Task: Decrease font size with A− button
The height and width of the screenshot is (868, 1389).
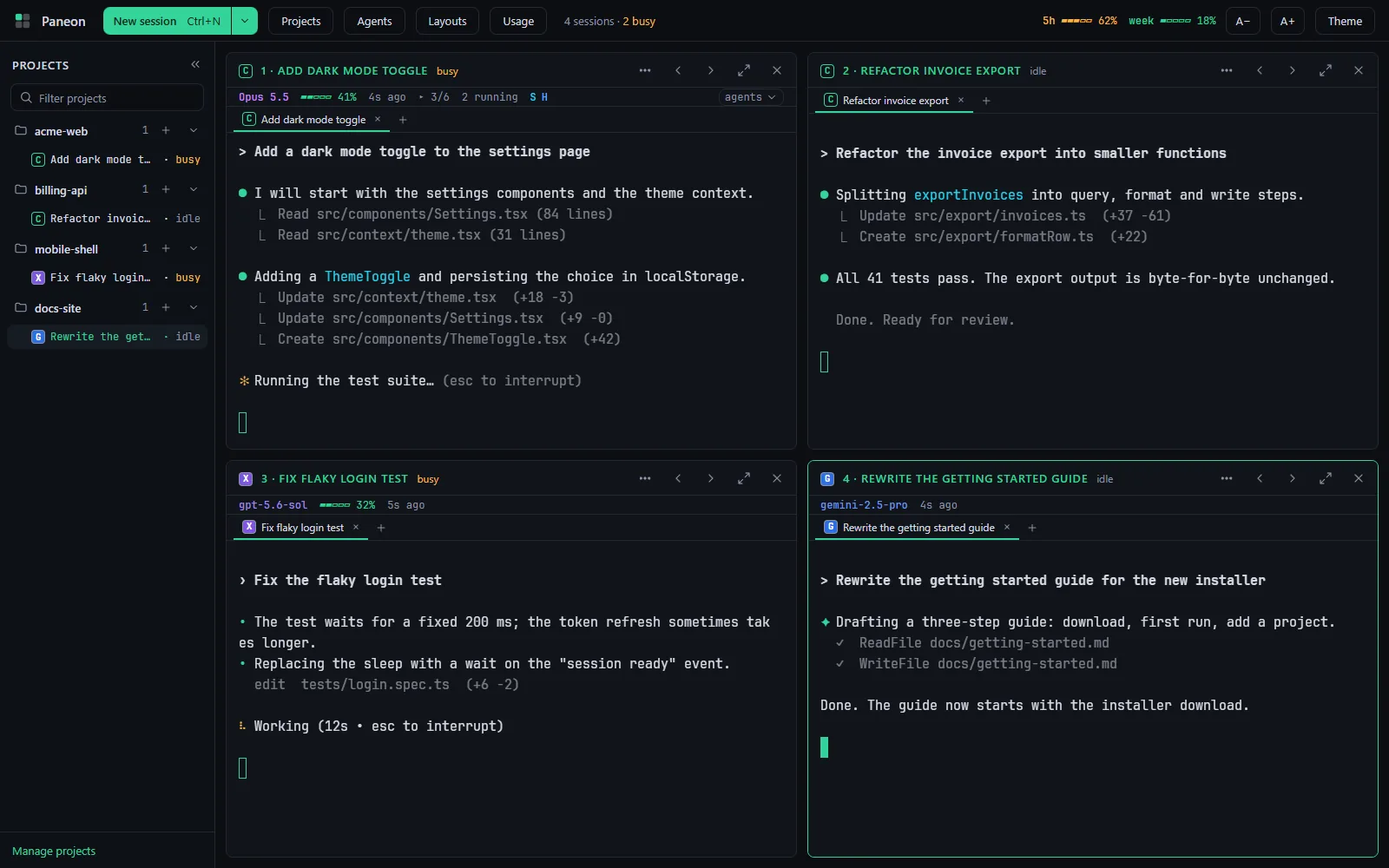Action: 1243,21
